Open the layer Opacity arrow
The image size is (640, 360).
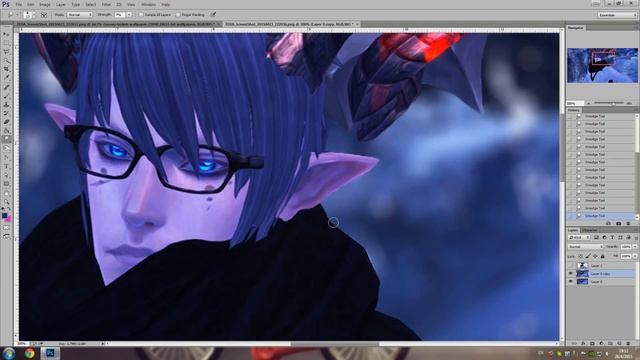click(635, 247)
